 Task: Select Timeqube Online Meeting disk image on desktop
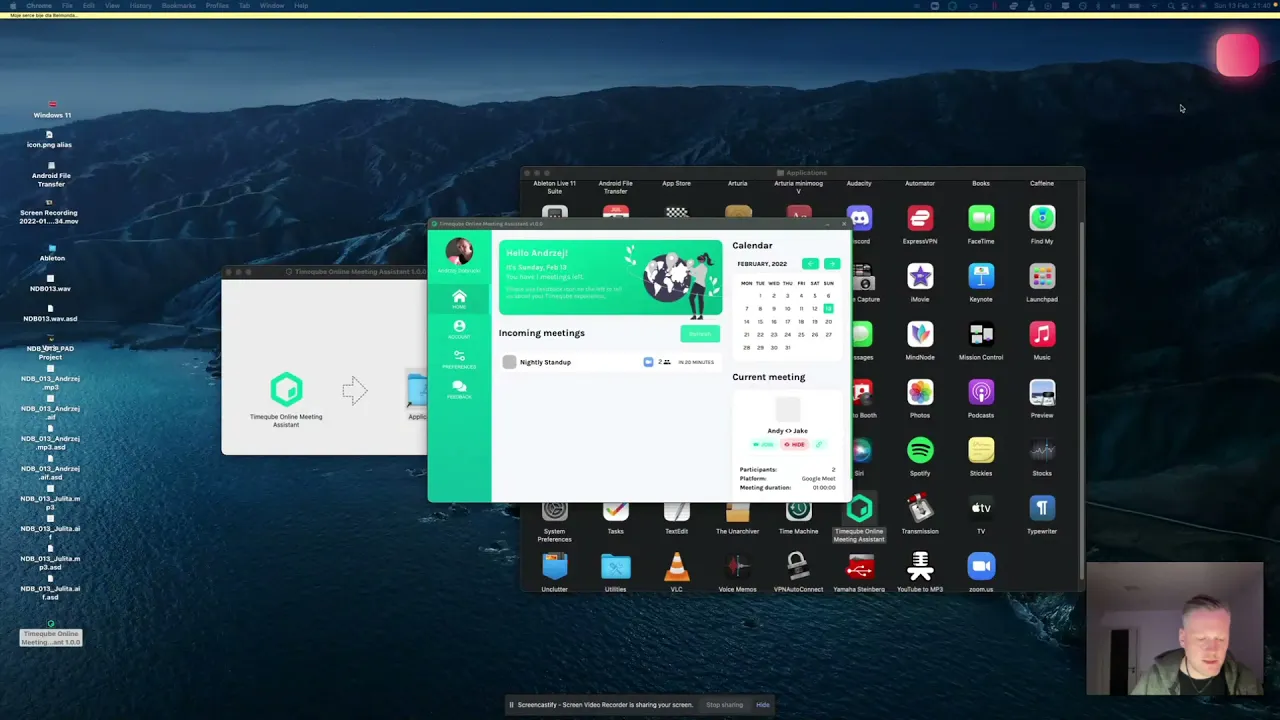click(51, 633)
